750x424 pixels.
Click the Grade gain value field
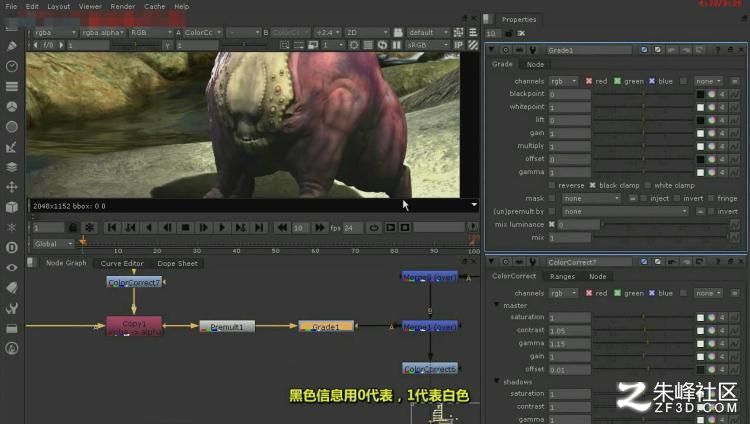pos(569,133)
